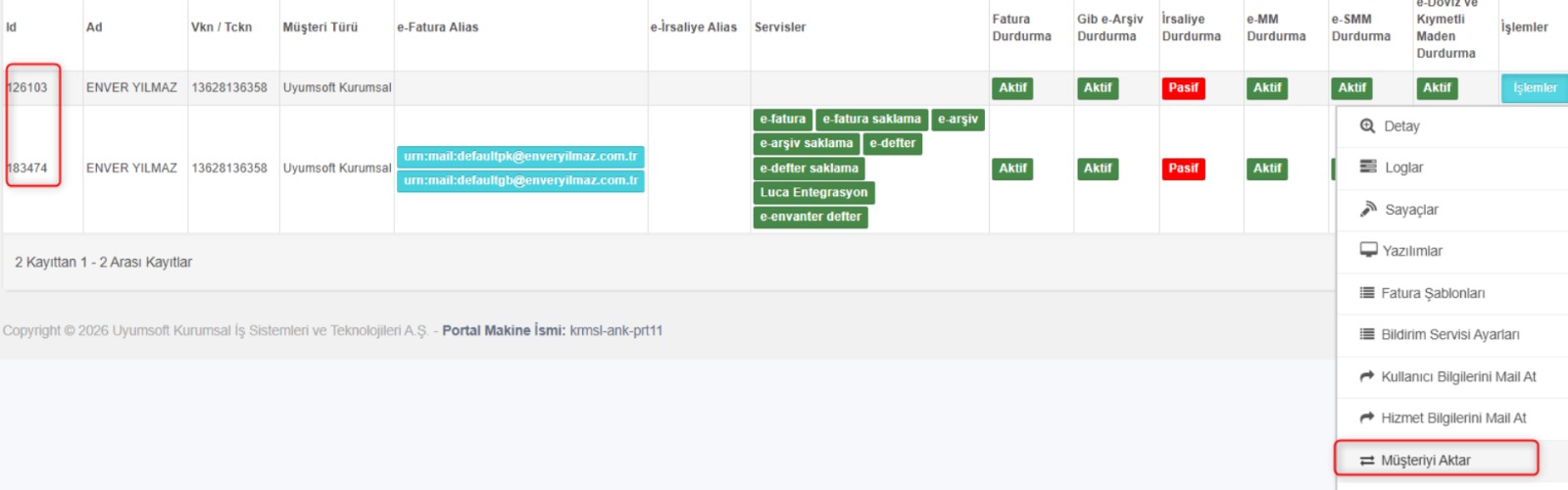The width and height of the screenshot is (1568, 490).
Task: Click the Müşteriyi Aktar transfer arrows icon
Action: tap(1367, 461)
